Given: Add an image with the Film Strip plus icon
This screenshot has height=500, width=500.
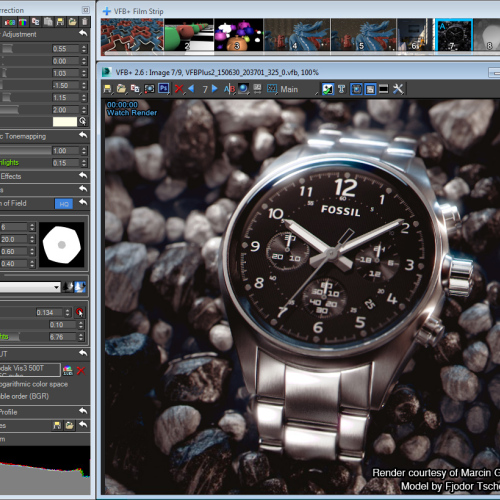Looking at the screenshot, I should (107, 11).
